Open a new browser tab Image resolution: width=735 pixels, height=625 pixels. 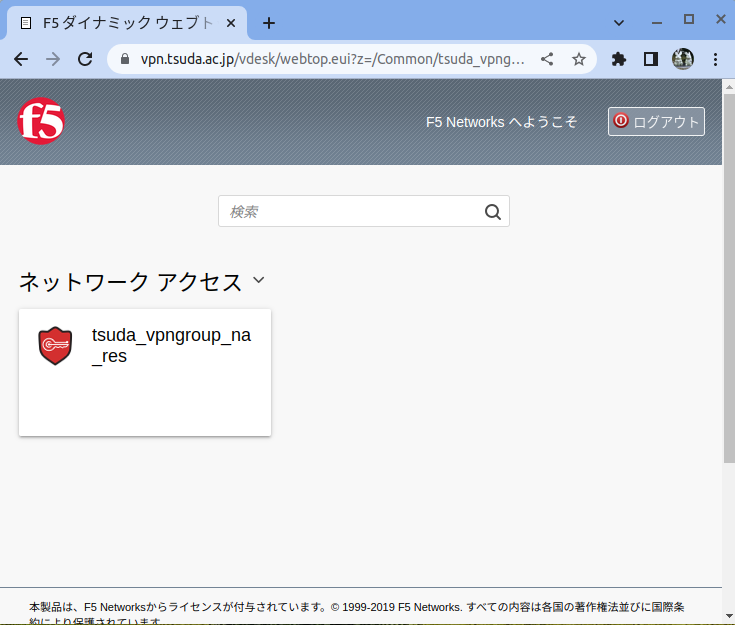[x=268, y=23]
